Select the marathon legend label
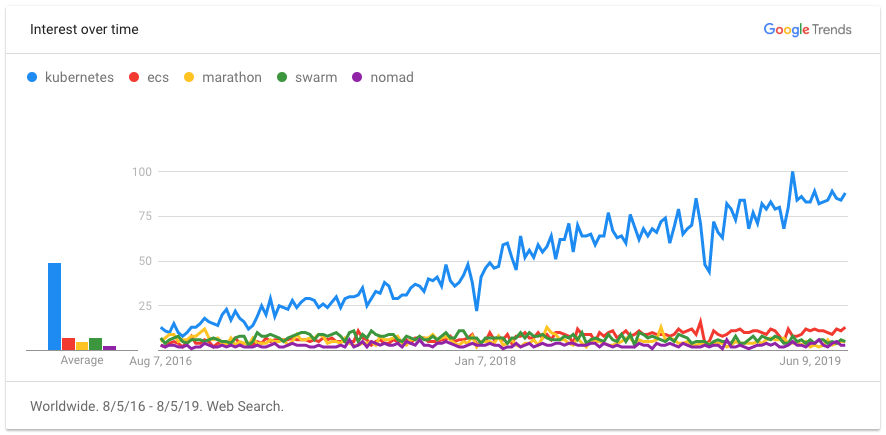This screenshot has width=886, height=435. tap(231, 77)
